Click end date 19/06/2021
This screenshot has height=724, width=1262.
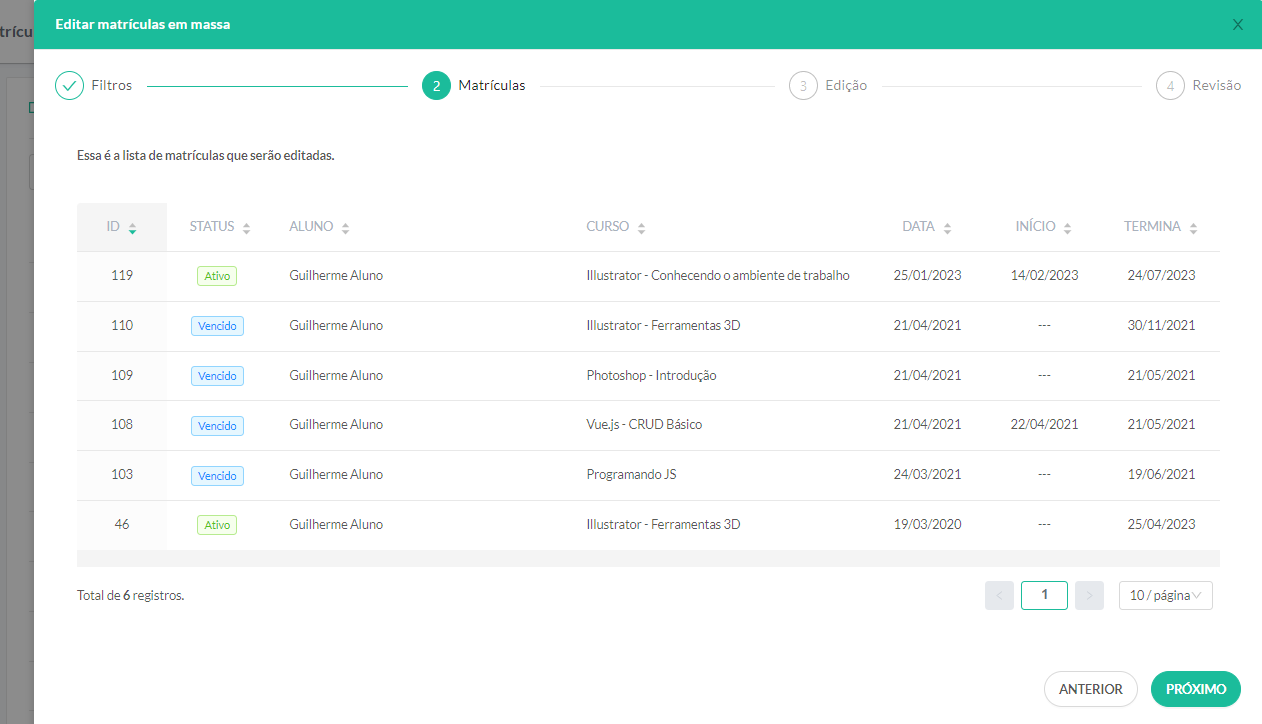1161,475
